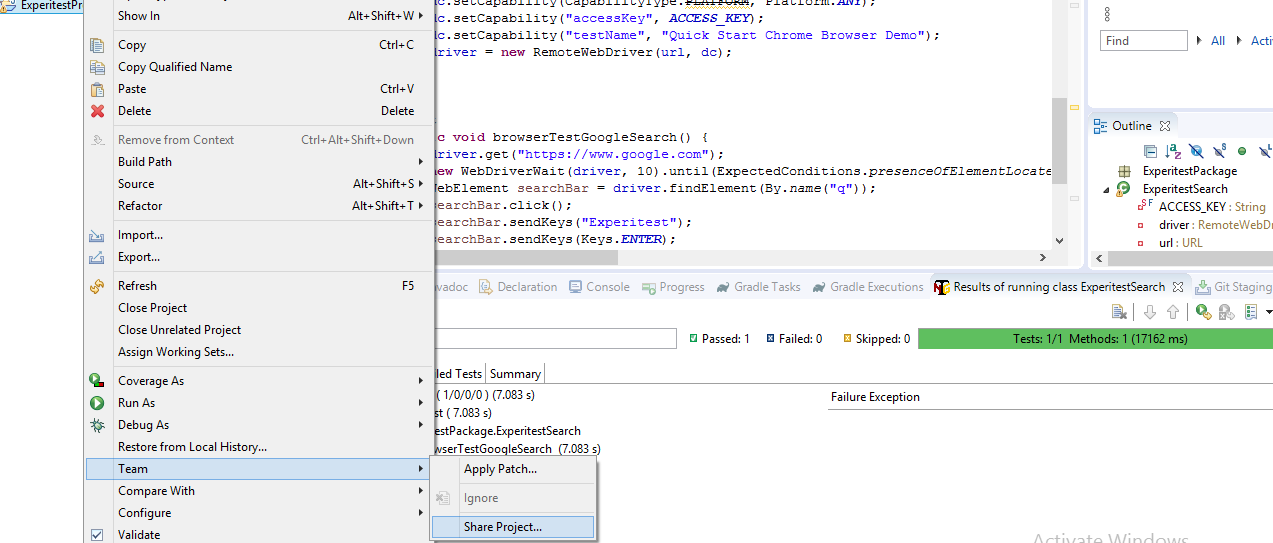Click the Copy Qualified Name icon
Viewport: 1273px width, 543px height.
pos(97,67)
